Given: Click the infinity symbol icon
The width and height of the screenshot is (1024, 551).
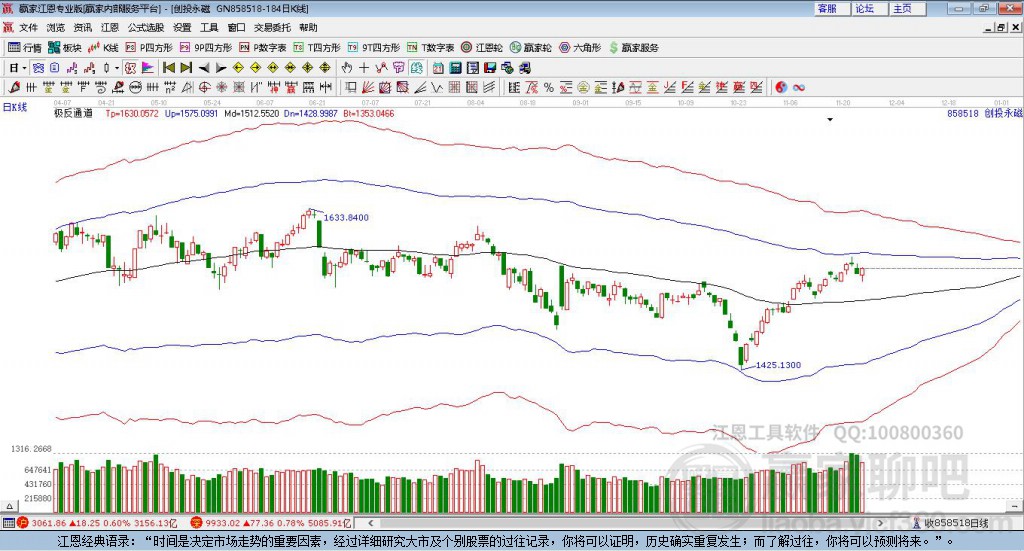Looking at the screenshot, I should [799, 87].
